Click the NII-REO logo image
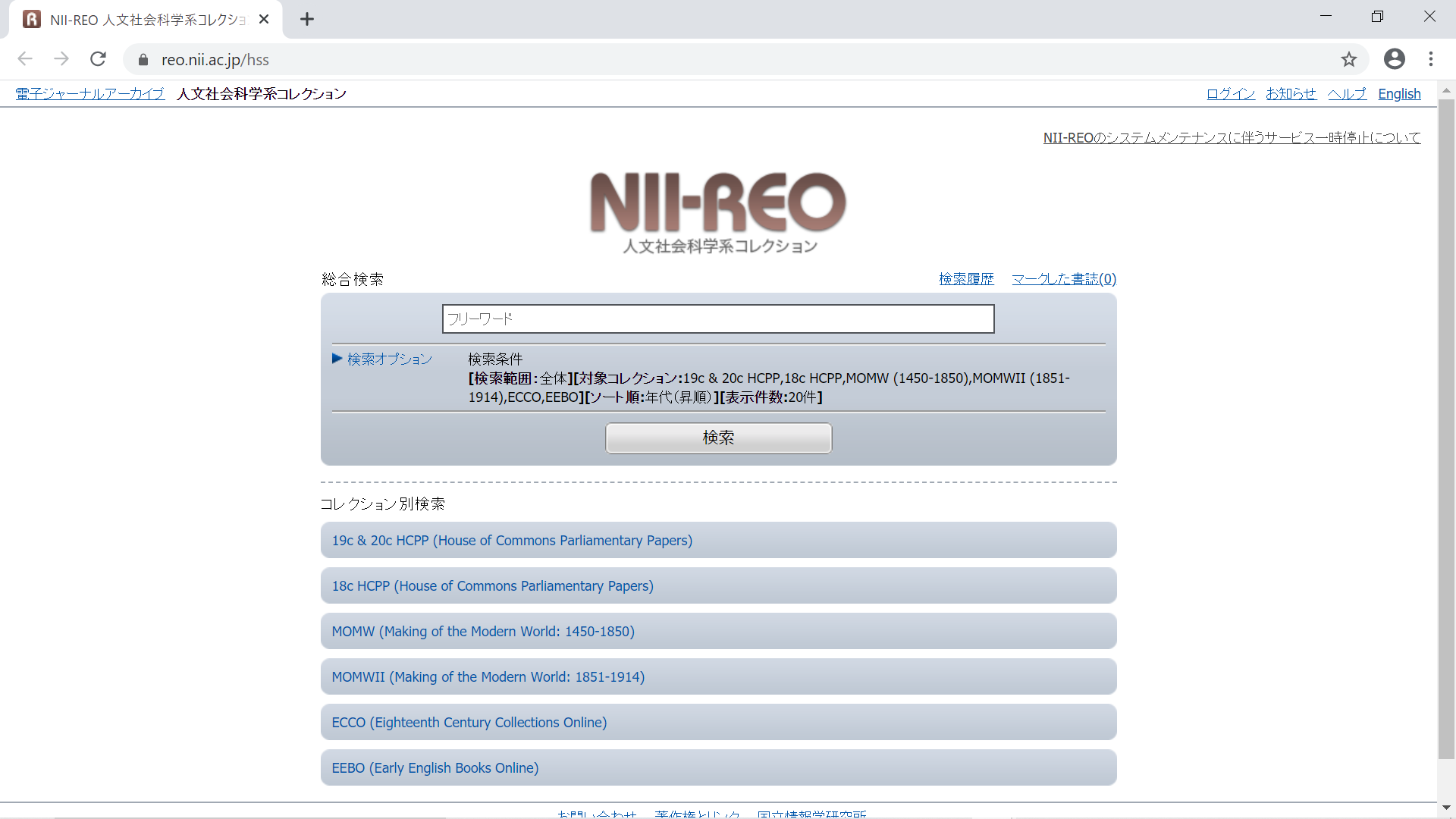This screenshot has height=819, width=1456. pyautogui.click(x=718, y=212)
